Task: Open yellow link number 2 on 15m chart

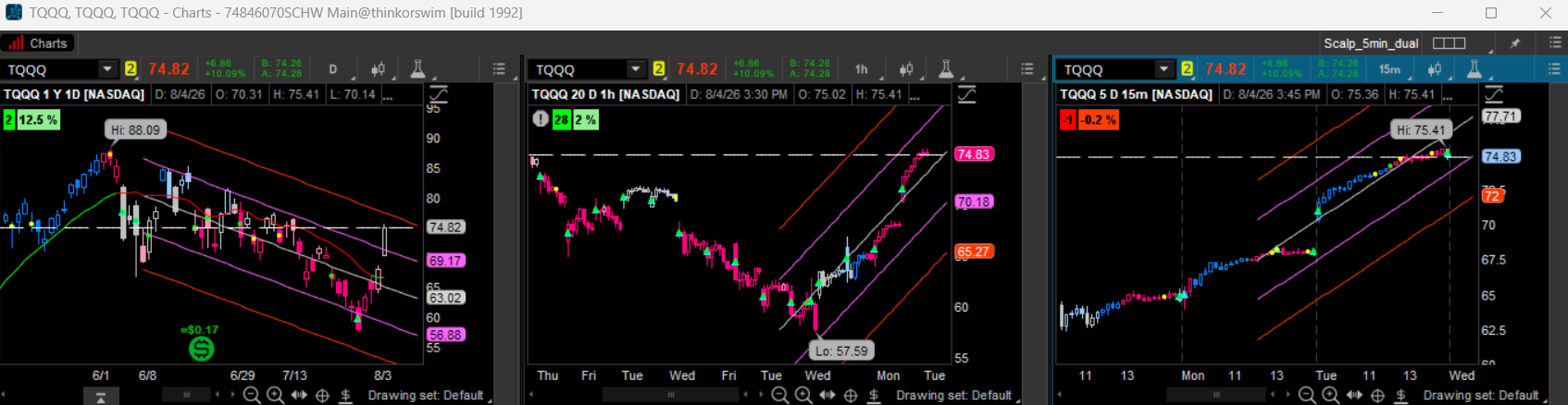Action: pos(1187,69)
